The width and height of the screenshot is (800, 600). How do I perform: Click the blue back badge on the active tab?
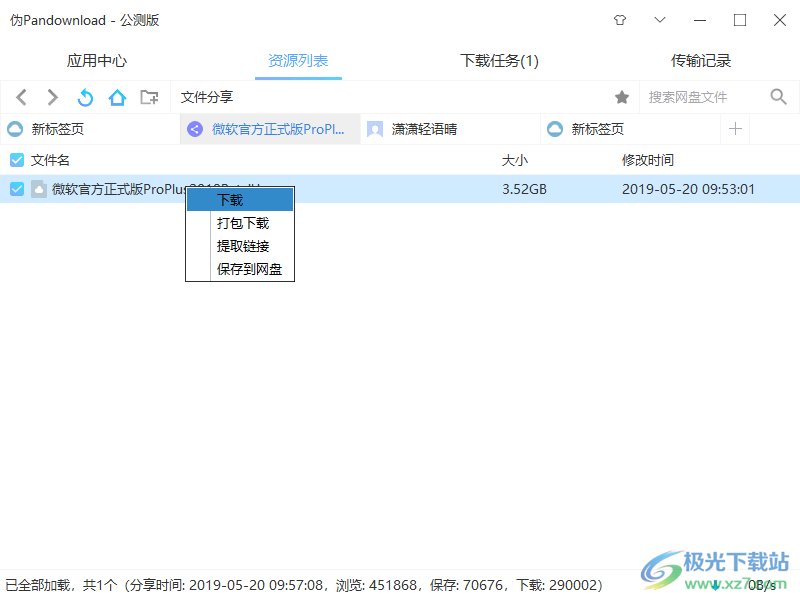[x=194, y=128]
